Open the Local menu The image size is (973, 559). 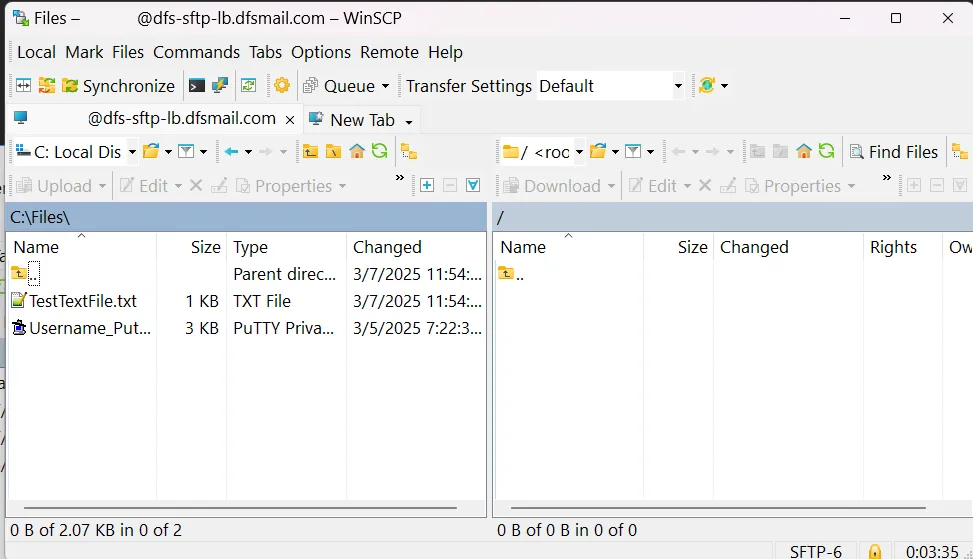[x=37, y=52]
